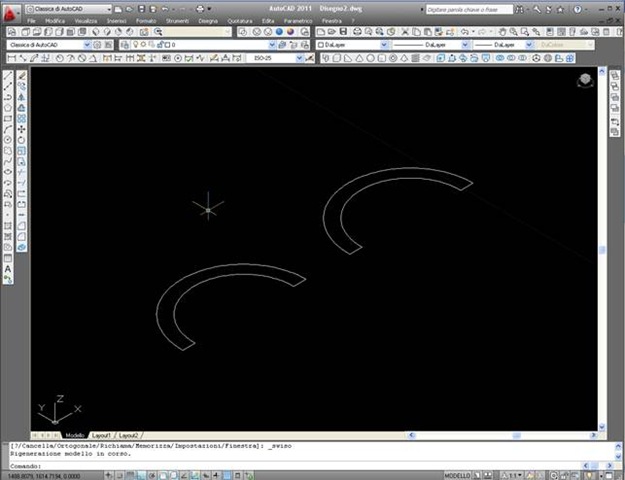Open the Quotatura menu
The width and height of the screenshot is (625, 480).
pyautogui.click(x=238, y=20)
